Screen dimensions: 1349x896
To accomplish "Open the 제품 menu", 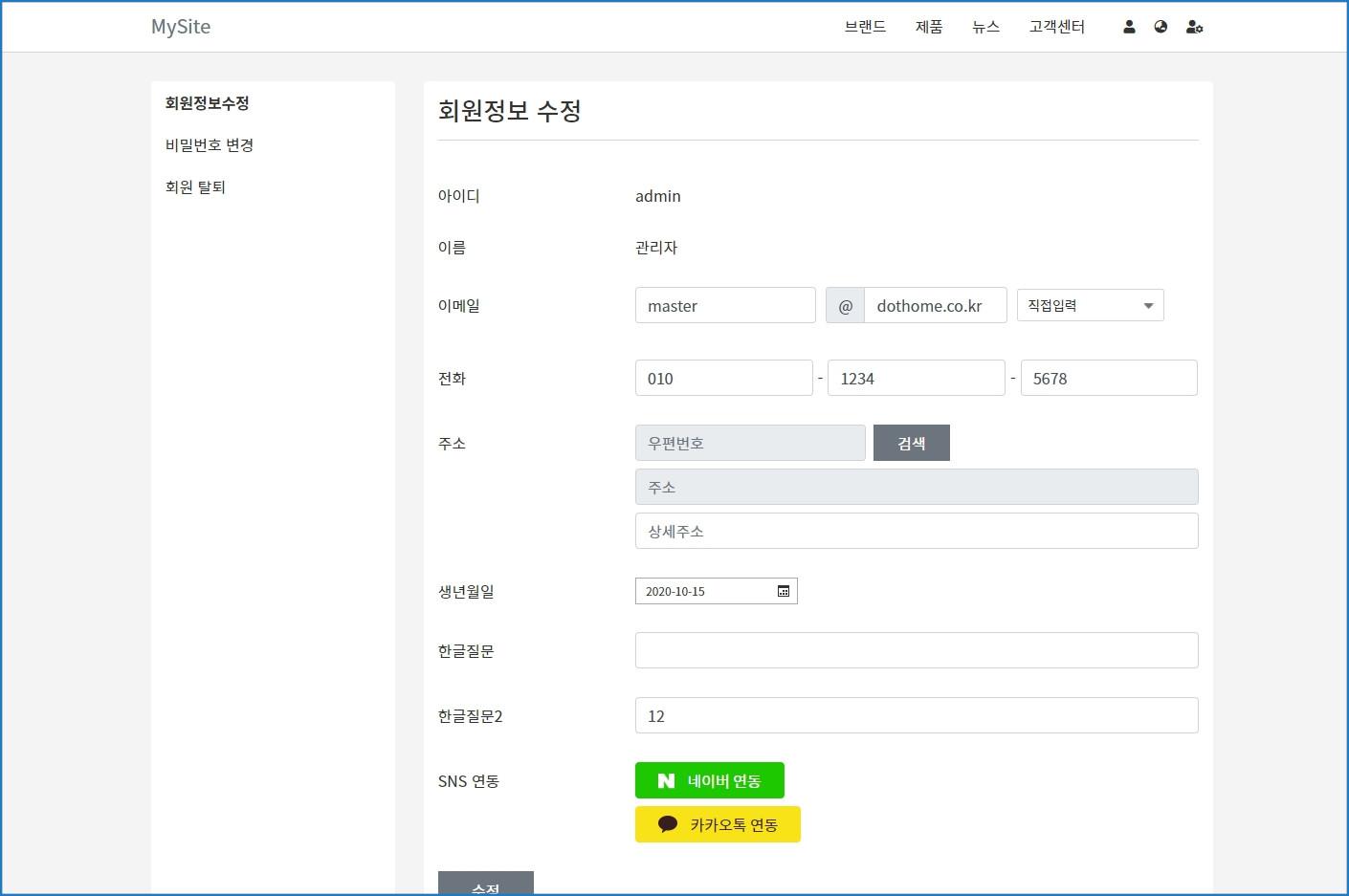I will pos(929,27).
